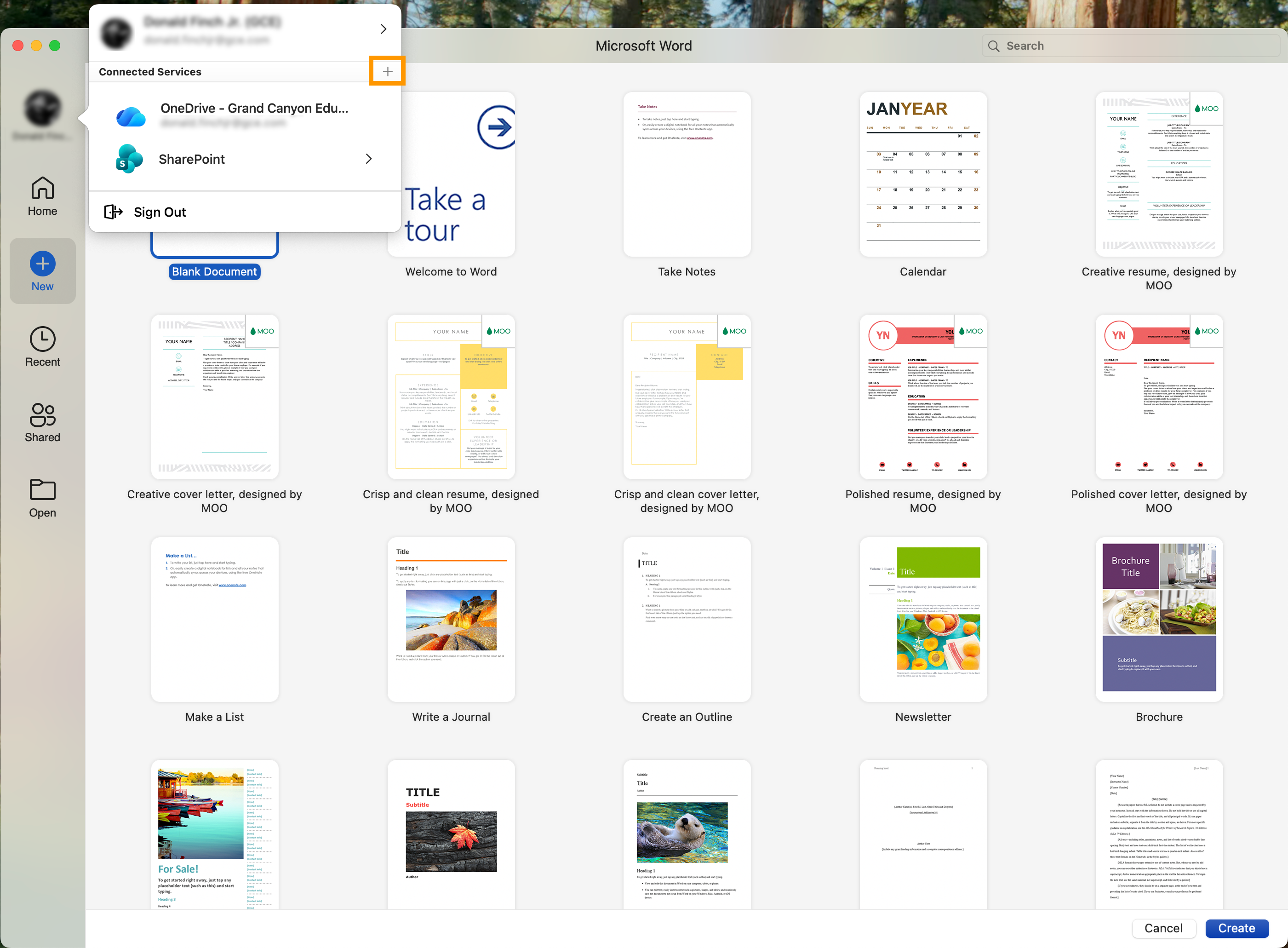Screen dimensions: 1288x948
Task: Choose the Write a Journal template
Action: (451, 619)
